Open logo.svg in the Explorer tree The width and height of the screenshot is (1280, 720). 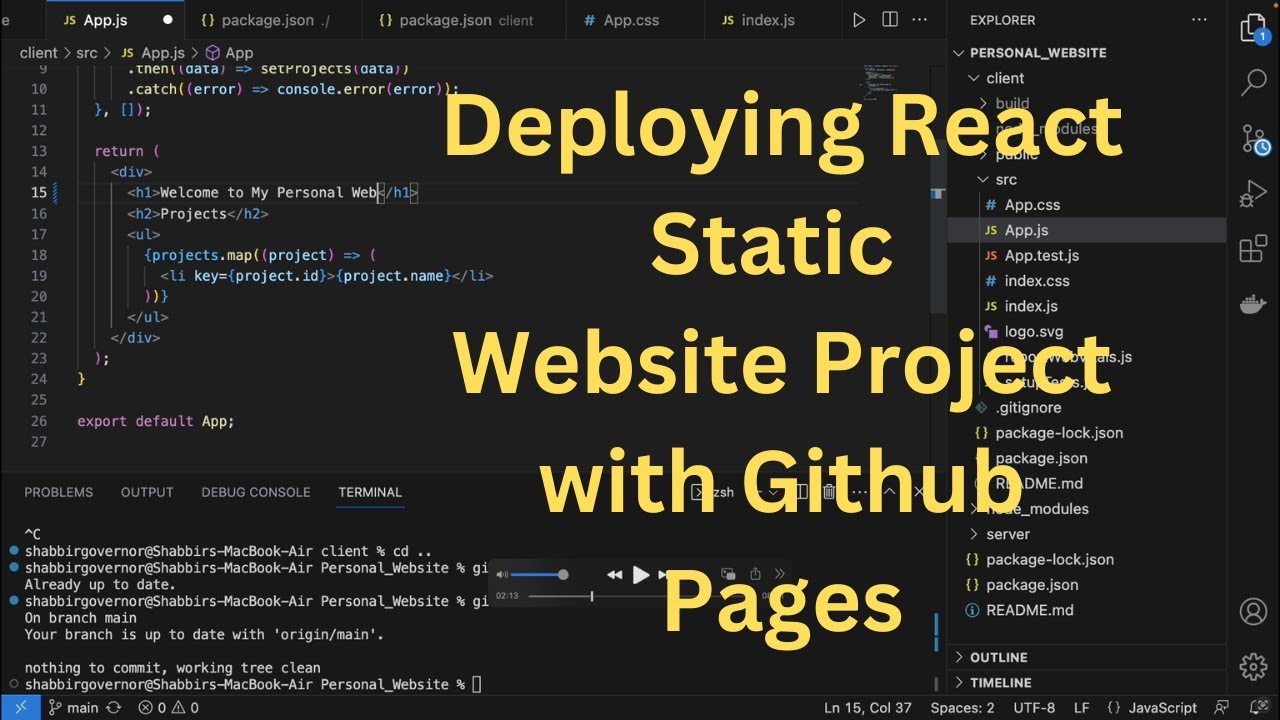point(1087,331)
